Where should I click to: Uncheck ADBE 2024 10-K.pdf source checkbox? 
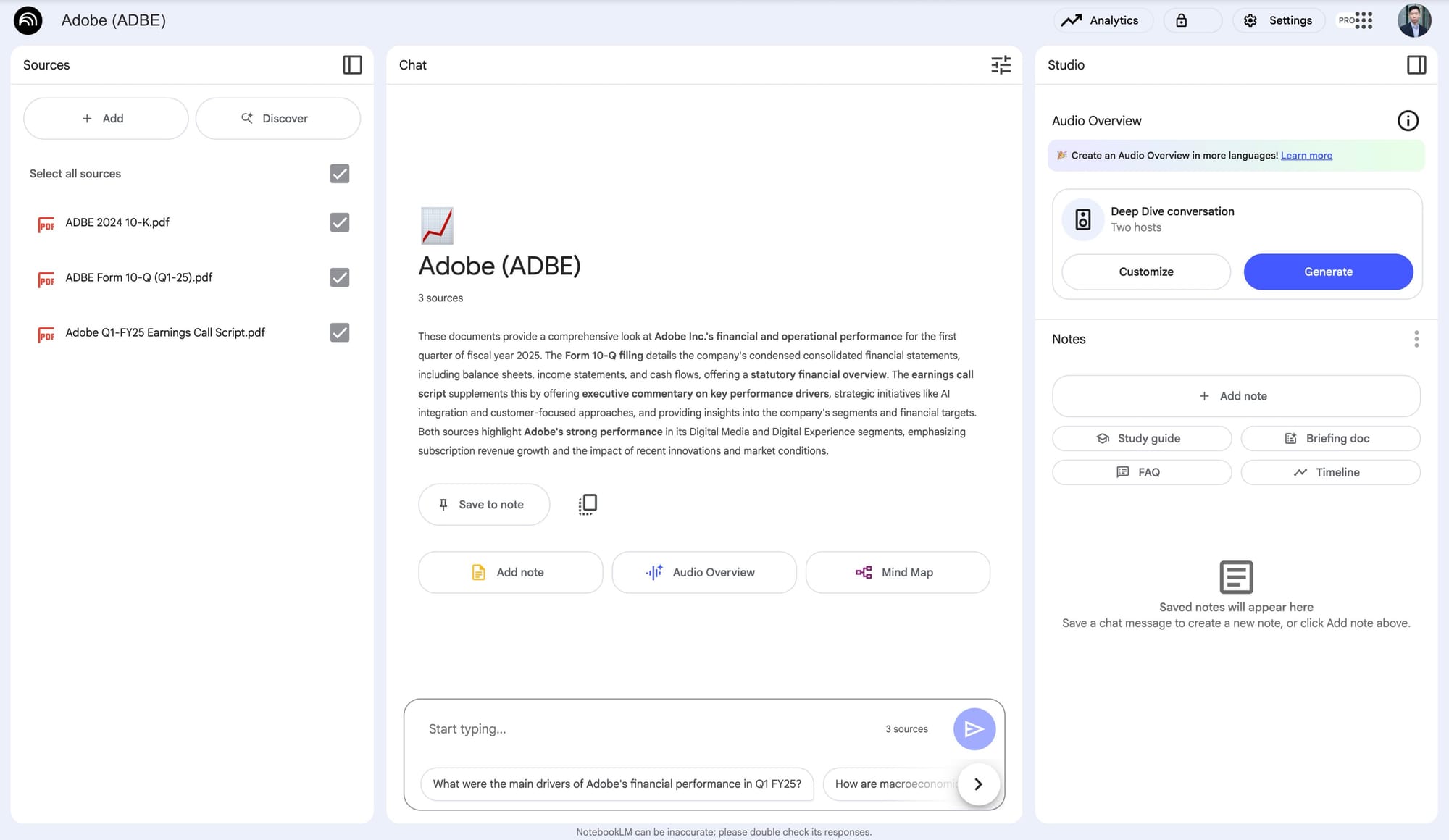(340, 222)
